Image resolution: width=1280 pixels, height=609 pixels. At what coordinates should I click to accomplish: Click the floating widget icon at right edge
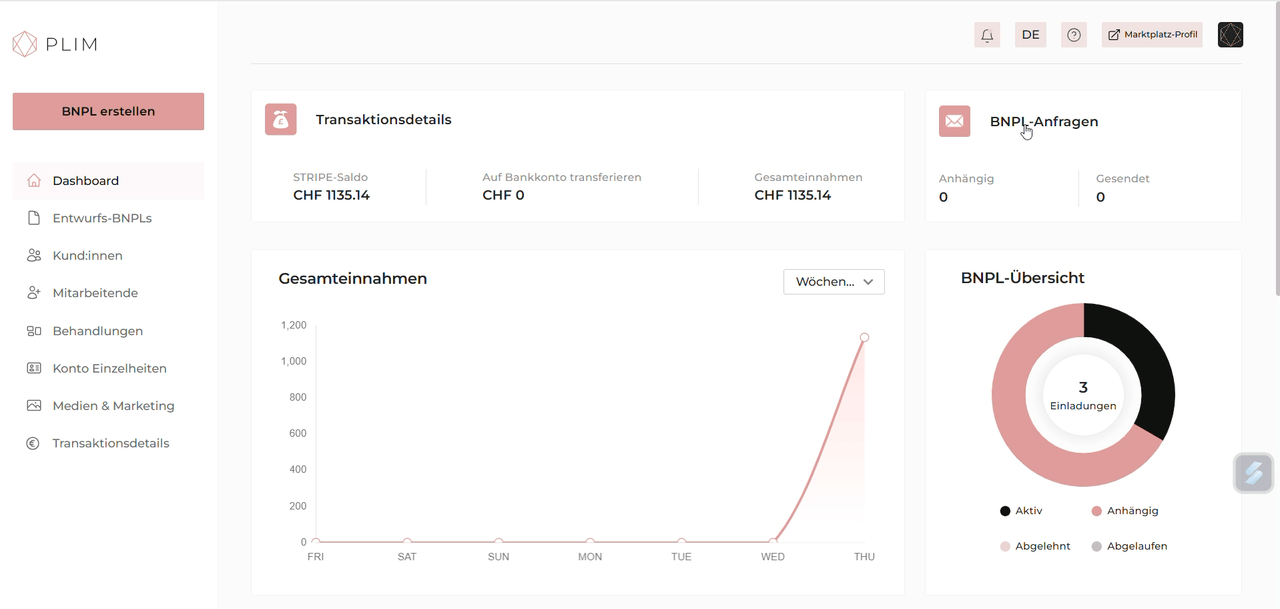[1253, 473]
